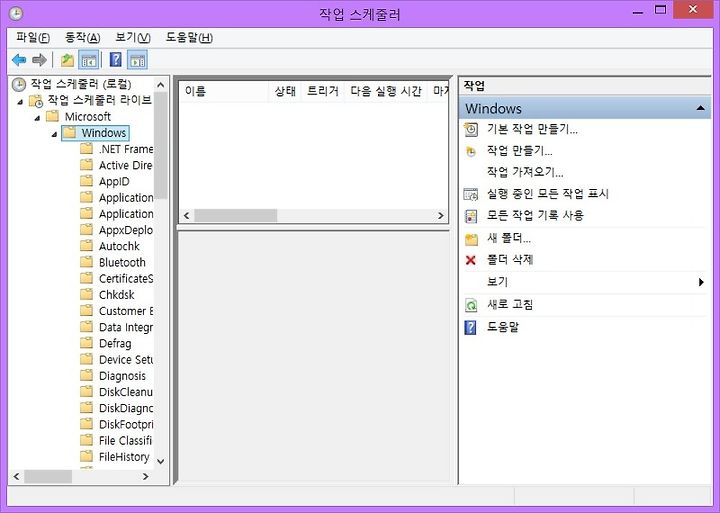Open the Help toolbar question mark icon
The height and width of the screenshot is (513, 720).
tap(116, 60)
